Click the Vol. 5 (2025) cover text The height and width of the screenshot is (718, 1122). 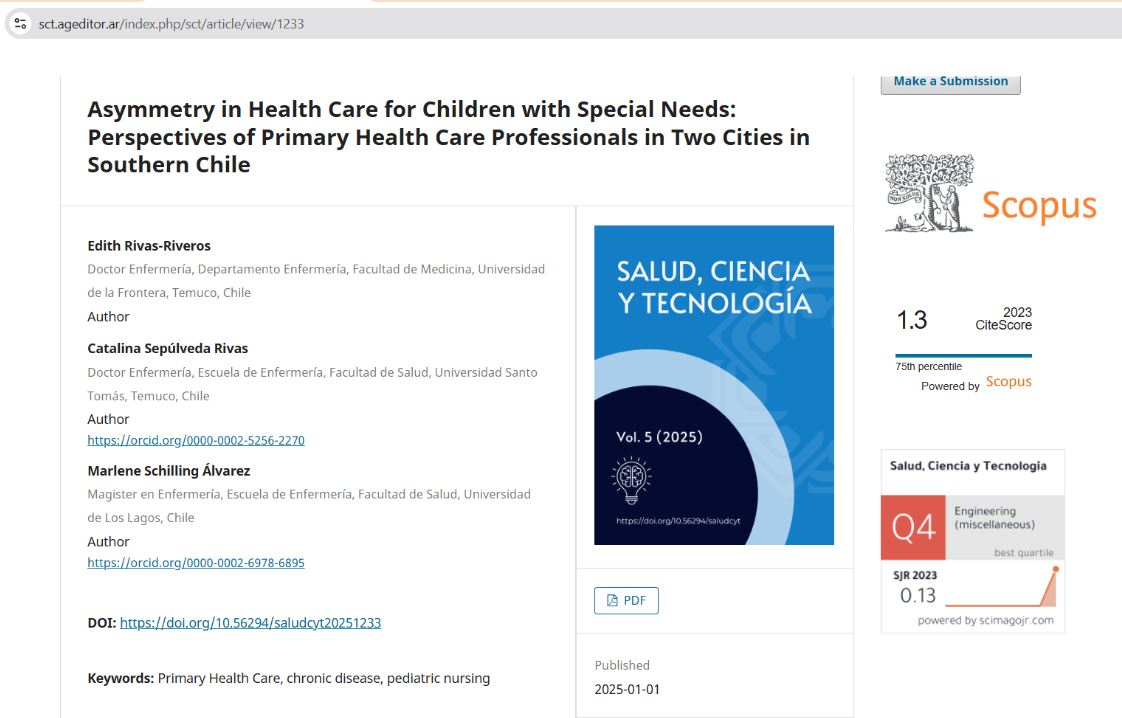pyautogui.click(x=659, y=437)
